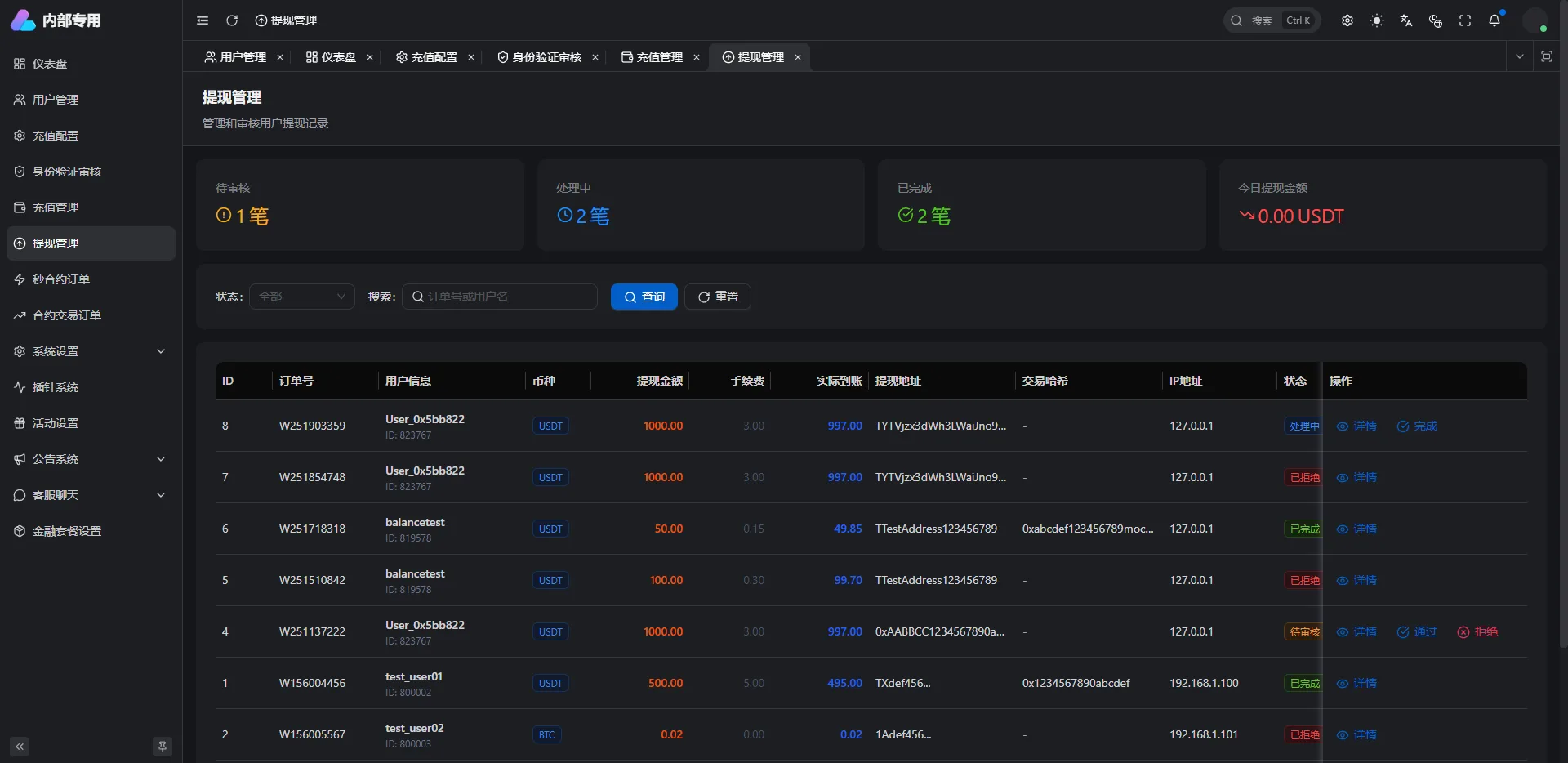Collapse sidebar with hamburger menu icon
Screen dimensions: 1568x763
203,20
